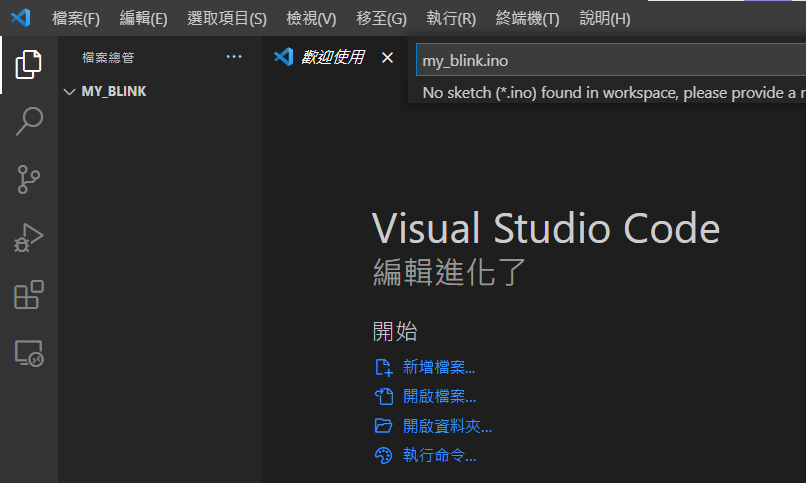Screen dimensions: 806x483
Task: Click the No sketch found message
Action: pos(614,93)
